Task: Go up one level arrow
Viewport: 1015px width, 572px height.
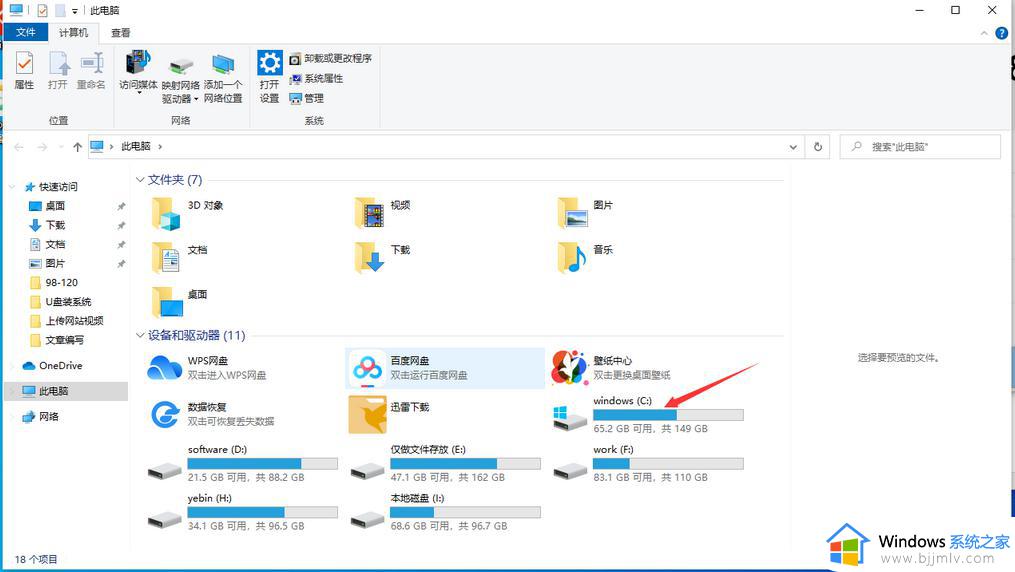Action: pyautogui.click(x=78, y=148)
